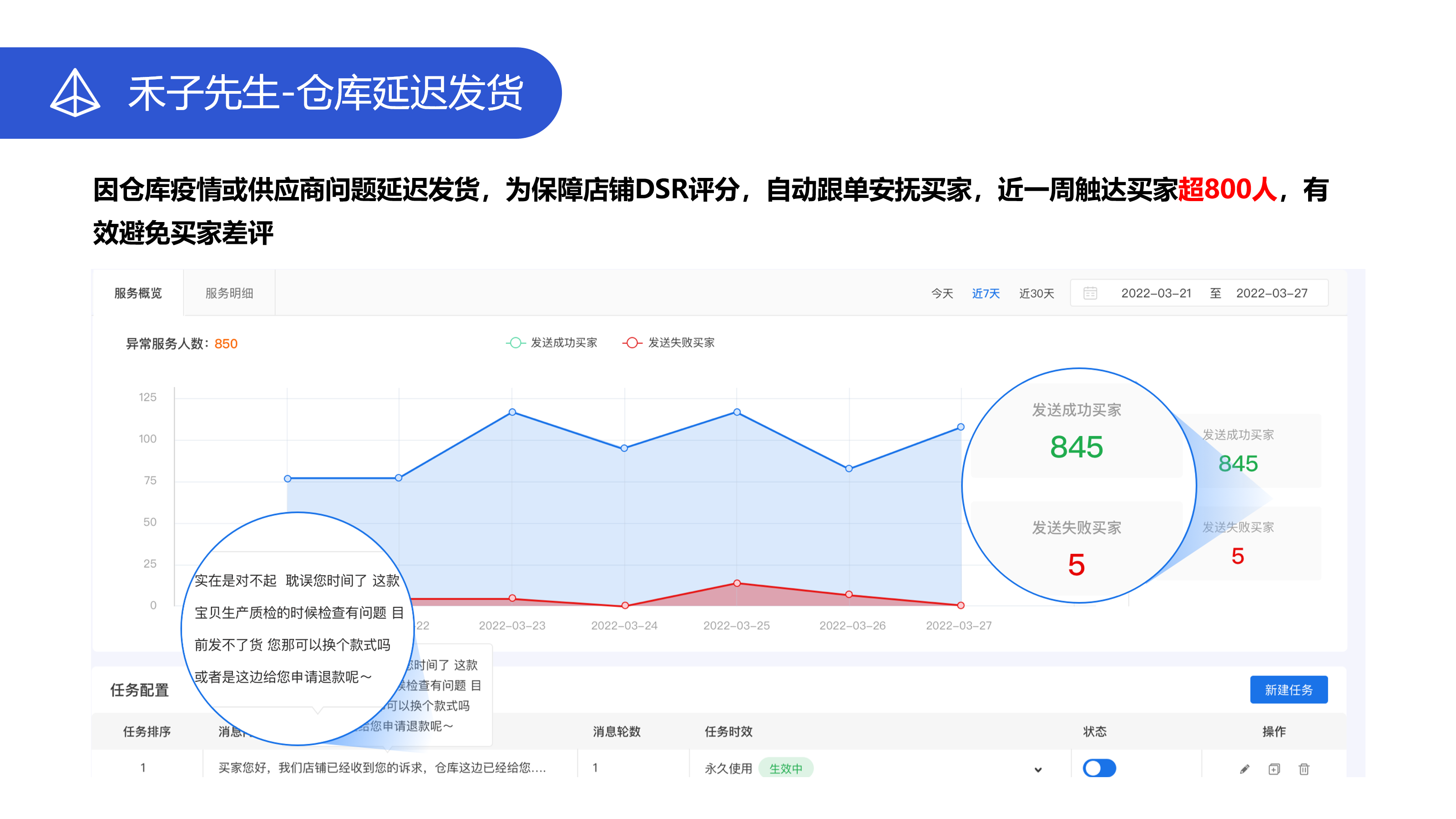Toggle the 发送失败买家 legend marker
The height and width of the screenshot is (819, 1456).
(632, 343)
